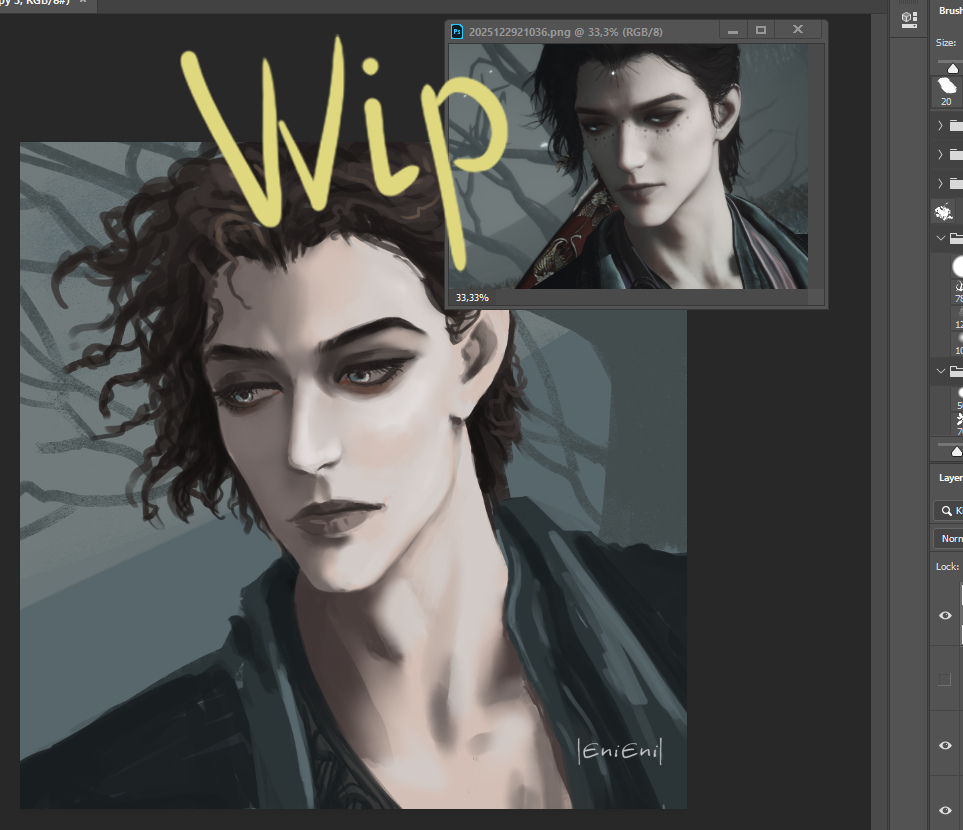Click the search icon in Layers filter
This screenshot has height=830, width=963.
pos(945,511)
